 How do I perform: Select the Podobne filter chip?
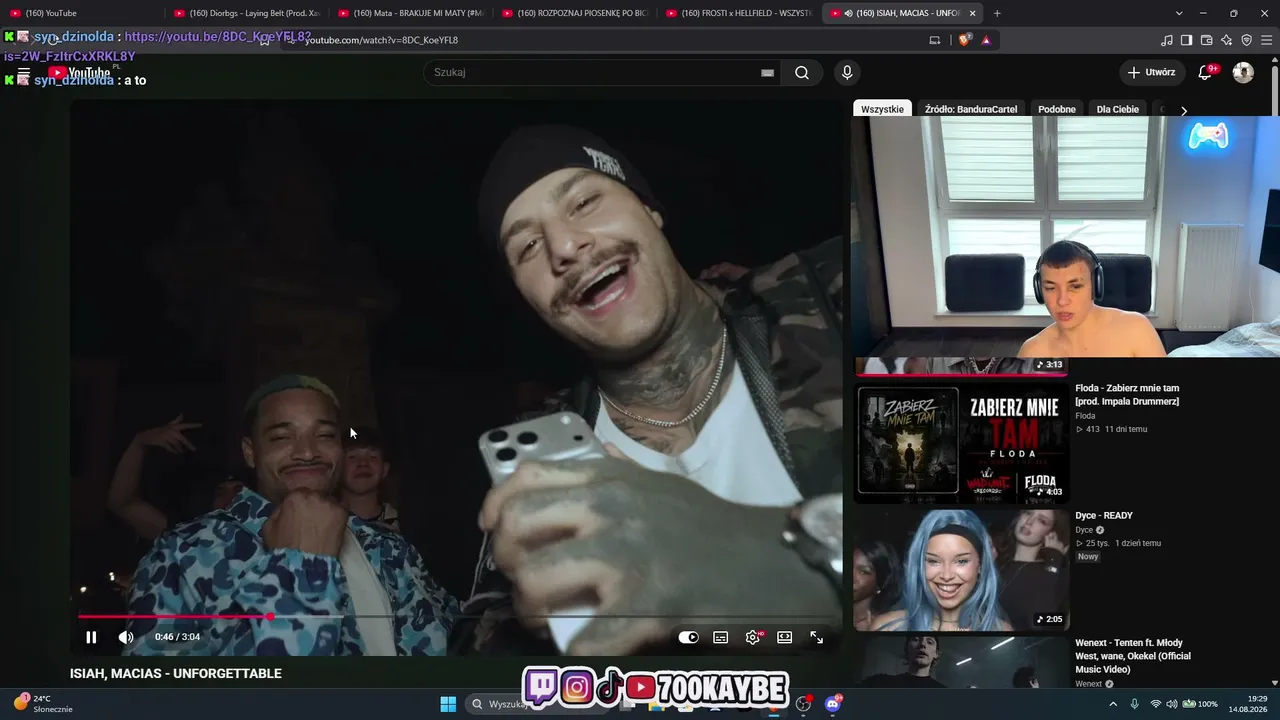[x=1057, y=109]
